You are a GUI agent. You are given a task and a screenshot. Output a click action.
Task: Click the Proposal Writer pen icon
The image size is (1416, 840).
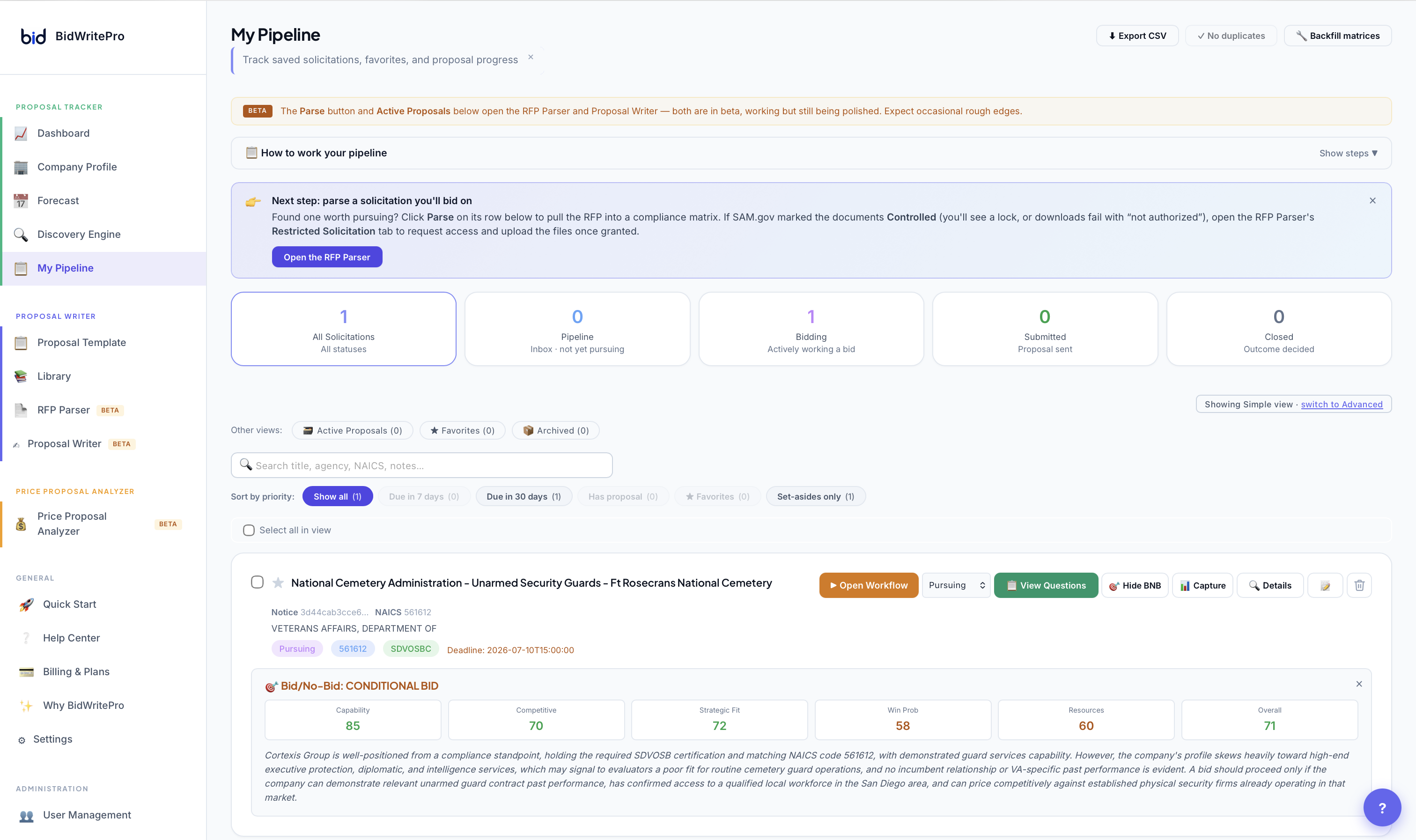[16, 444]
